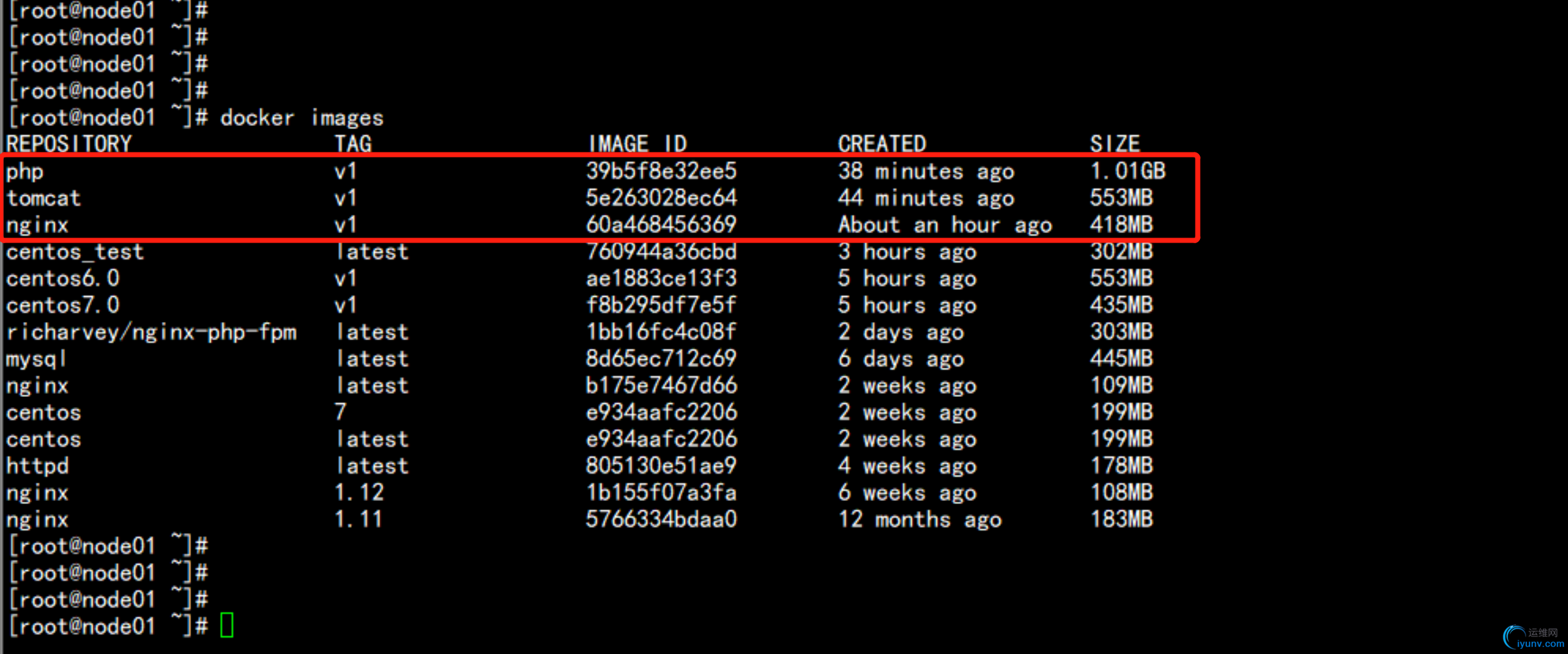Click the 'v1' tag in the php row
The height and width of the screenshot is (654, 1568).
(x=345, y=171)
